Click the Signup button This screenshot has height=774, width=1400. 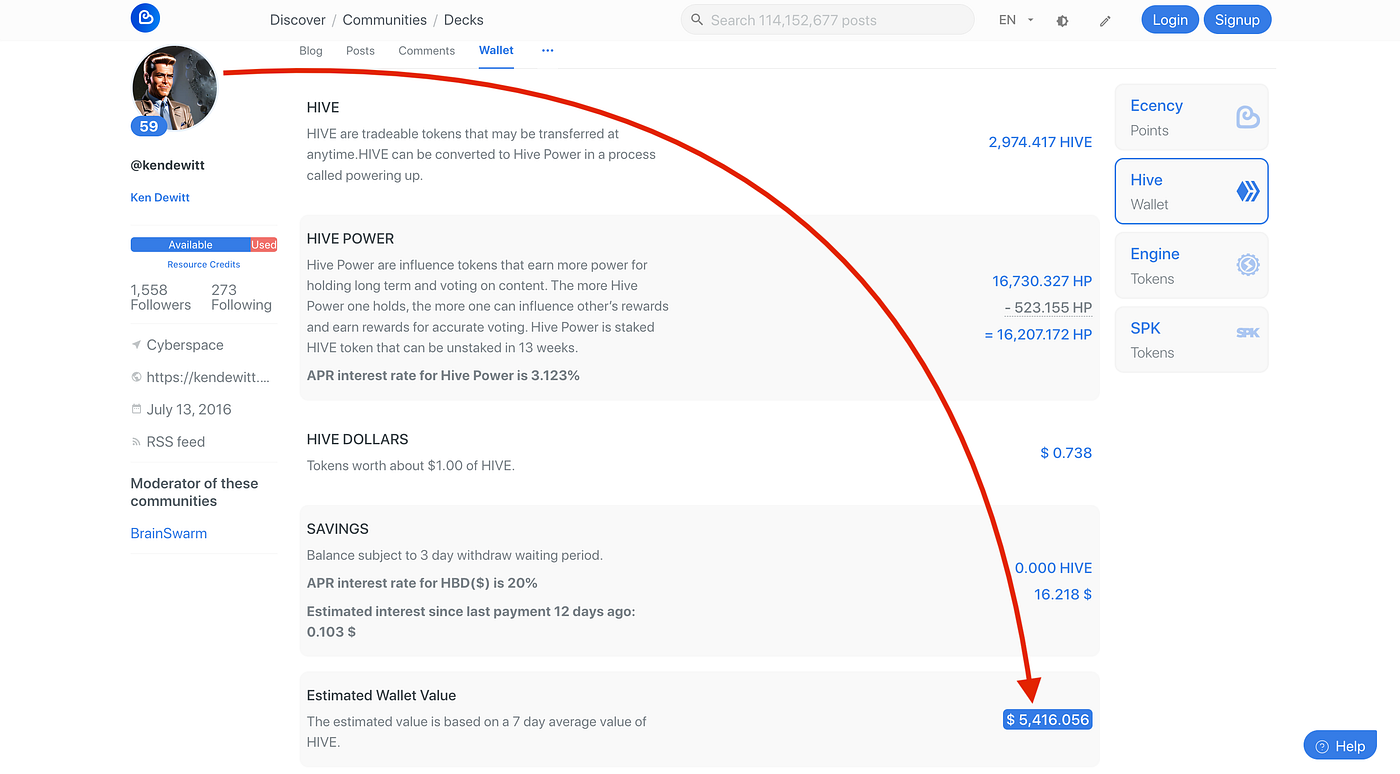[1237, 20]
